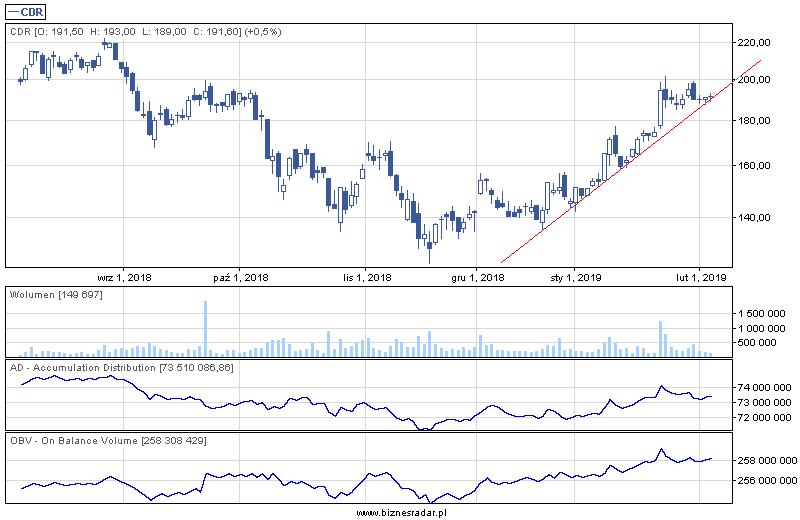Click the 'gru 1, 2018' date marker
800x520 pixels.
point(477,277)
